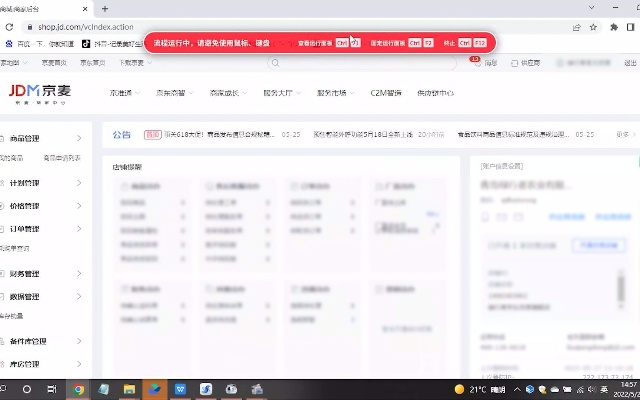
Task: Open Windows Task View button
Action: click(52, 388)
